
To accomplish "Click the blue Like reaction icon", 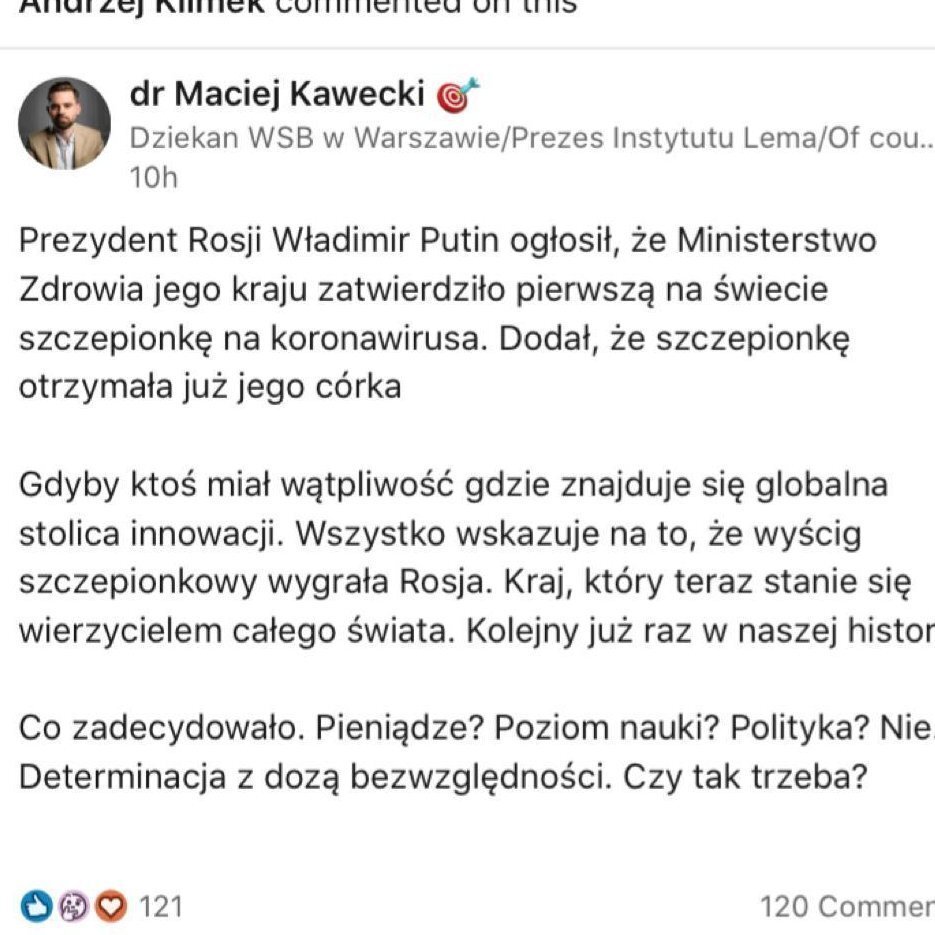I will (x=39, y=906).
